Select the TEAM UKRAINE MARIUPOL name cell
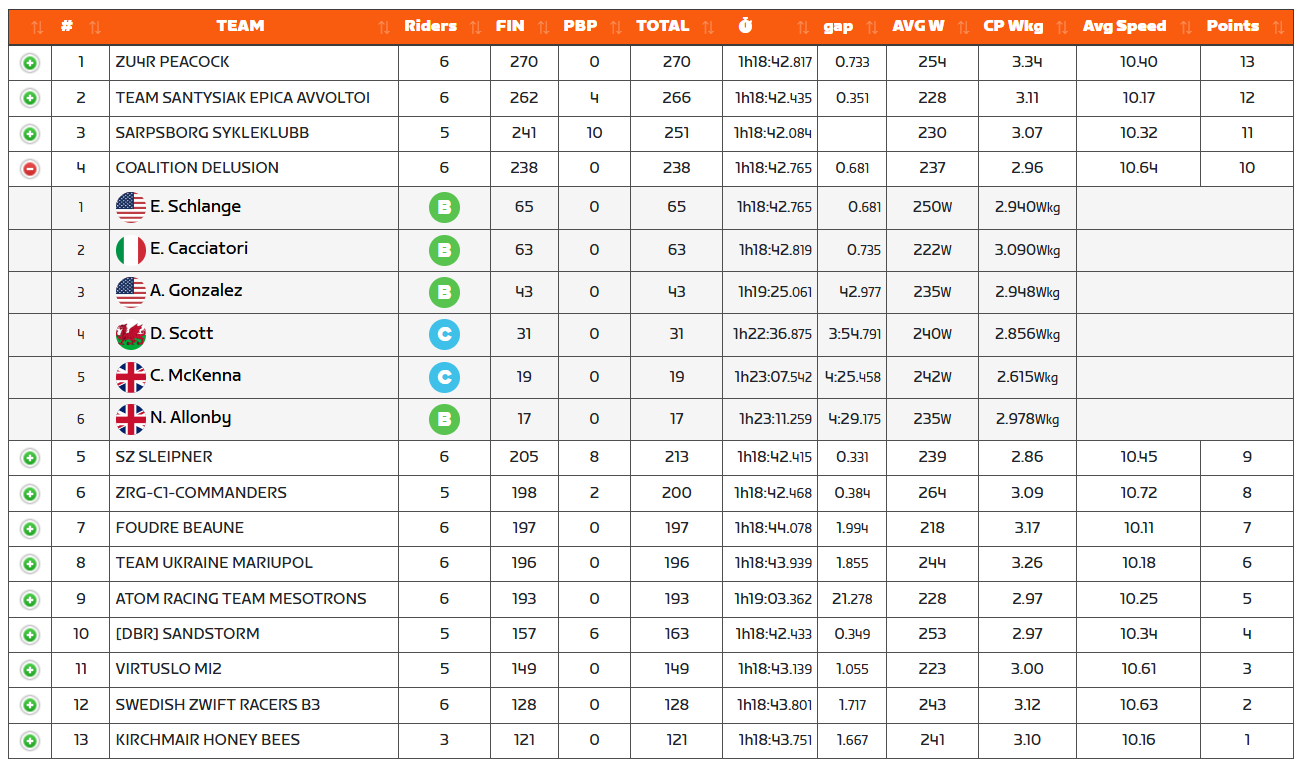 214,563
